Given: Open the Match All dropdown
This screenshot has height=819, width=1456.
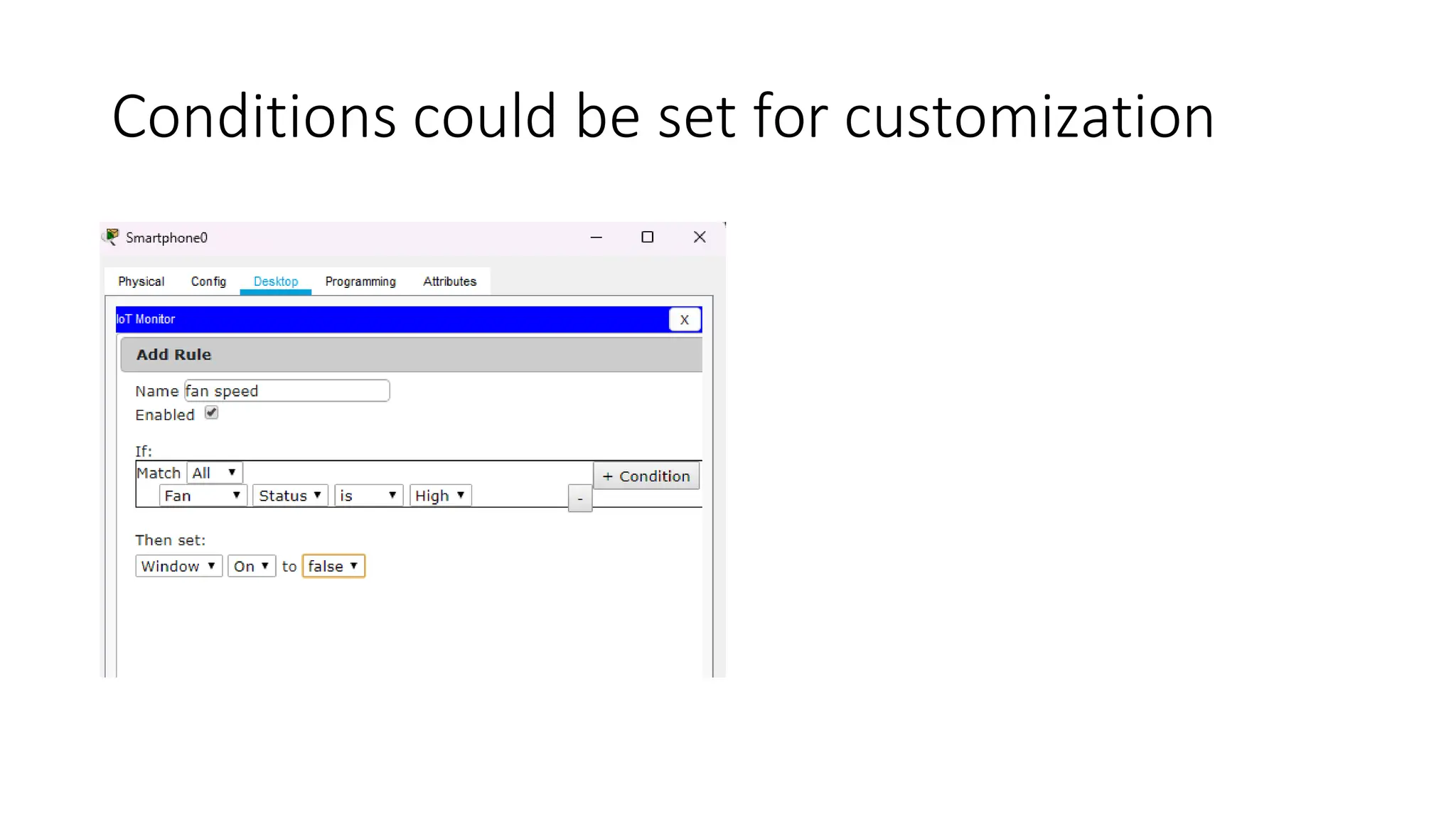Looking at the screenshot, I should pyautogui.click(x=215, y=473).
